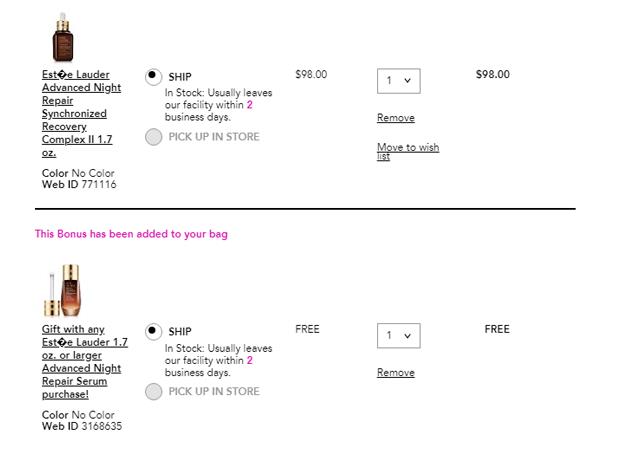The width and height of the screenshot is (625, 462).
Task: Open quantity dropdown for $98.00 item
Action: click(x=399, y=81)
